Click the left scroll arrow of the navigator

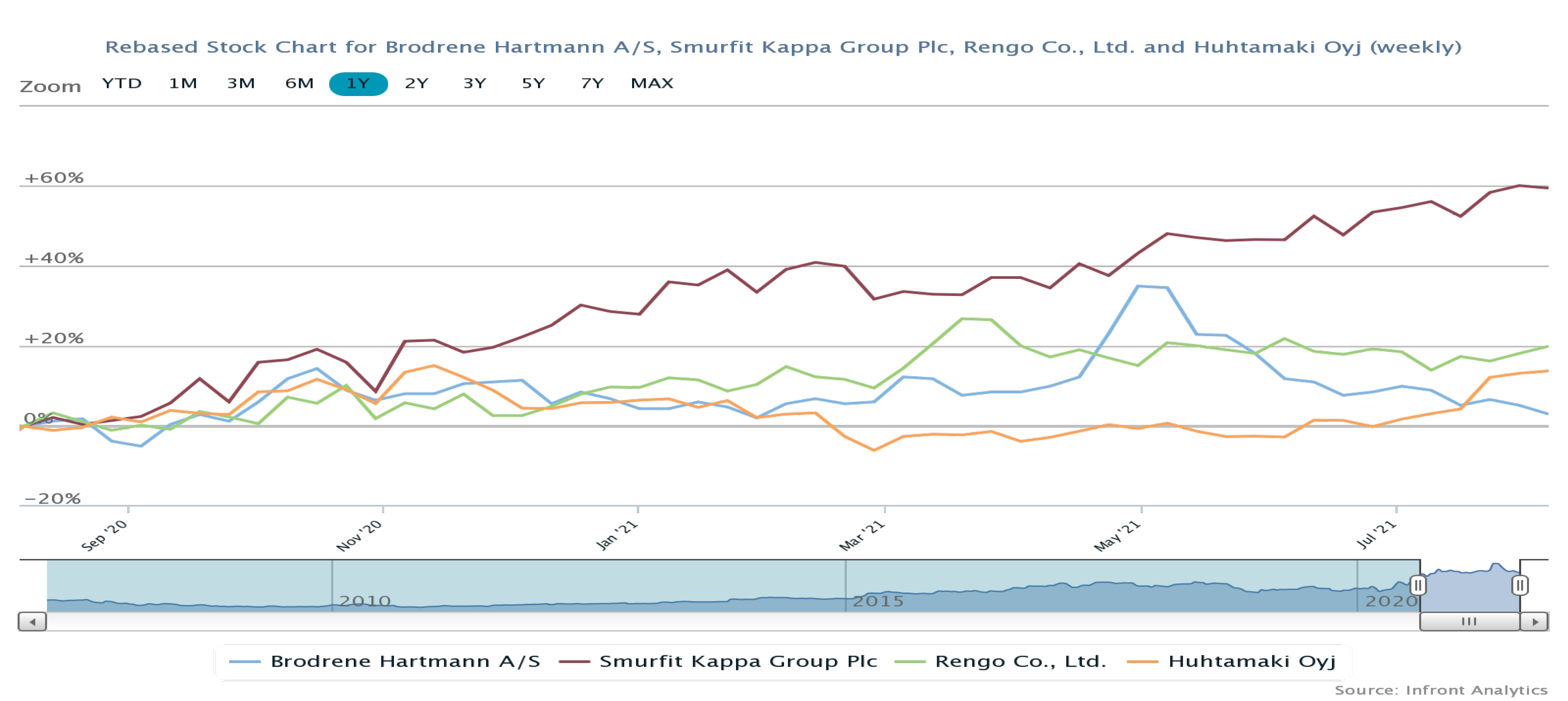click(x=32, y=622)
